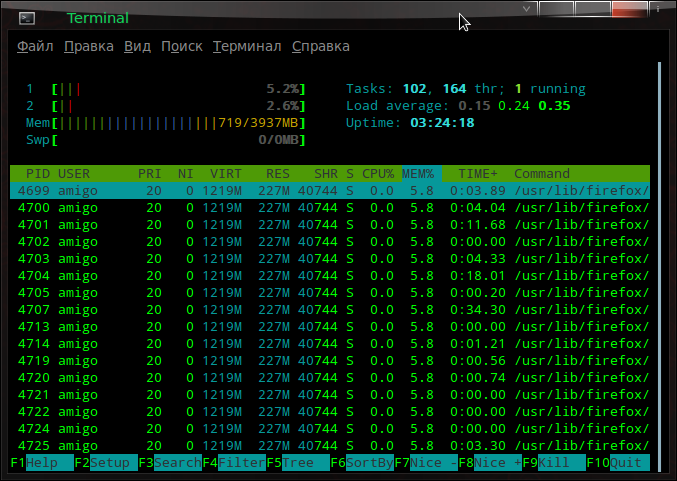Select process row with PID 4700

click(x=330, y=208)
